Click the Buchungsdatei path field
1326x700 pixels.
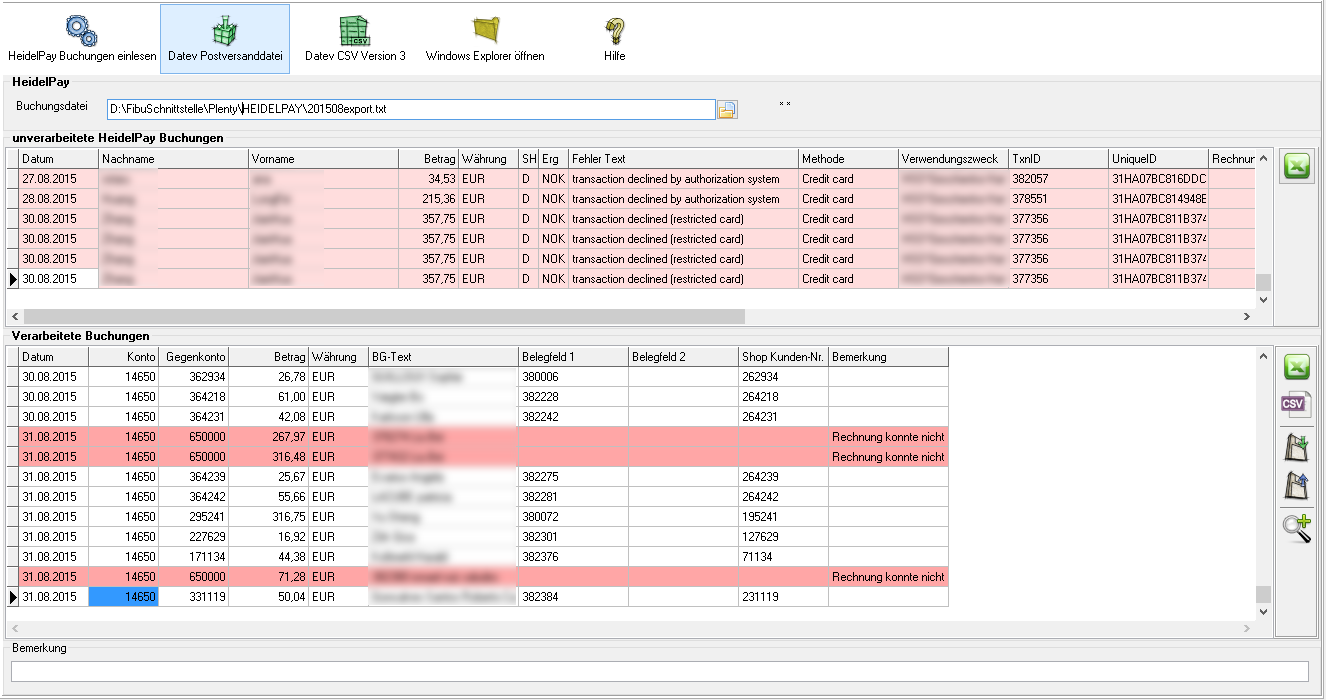click(x=410, y=109)
